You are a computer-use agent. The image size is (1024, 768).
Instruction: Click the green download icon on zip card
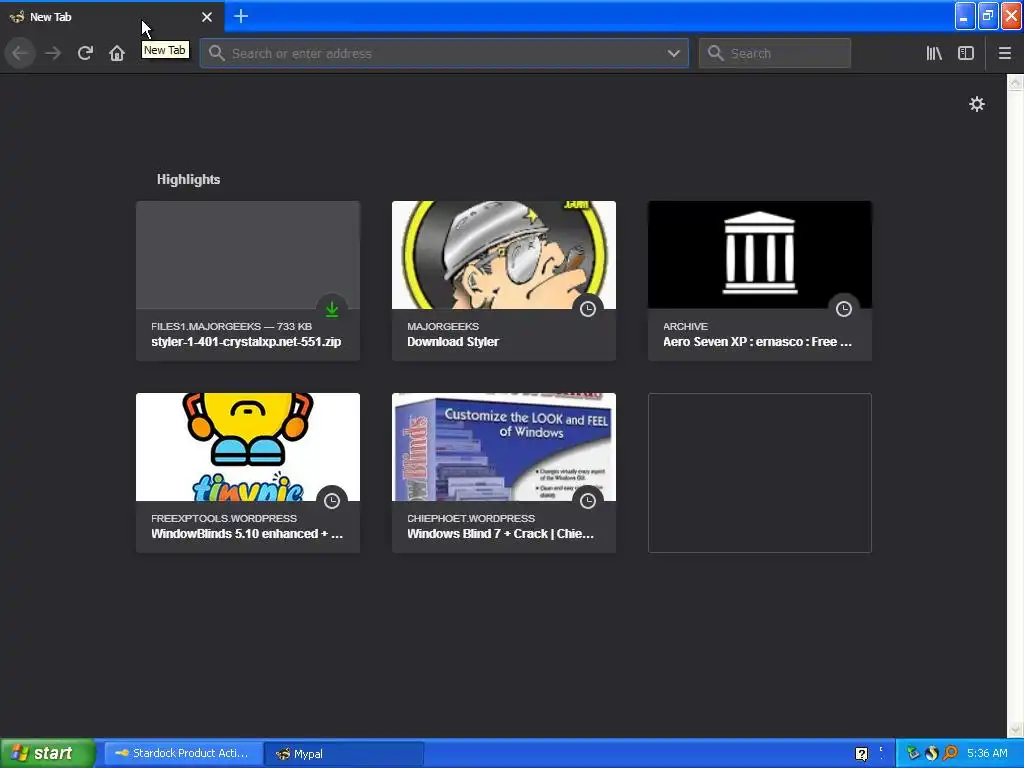(x=332, y=309)
